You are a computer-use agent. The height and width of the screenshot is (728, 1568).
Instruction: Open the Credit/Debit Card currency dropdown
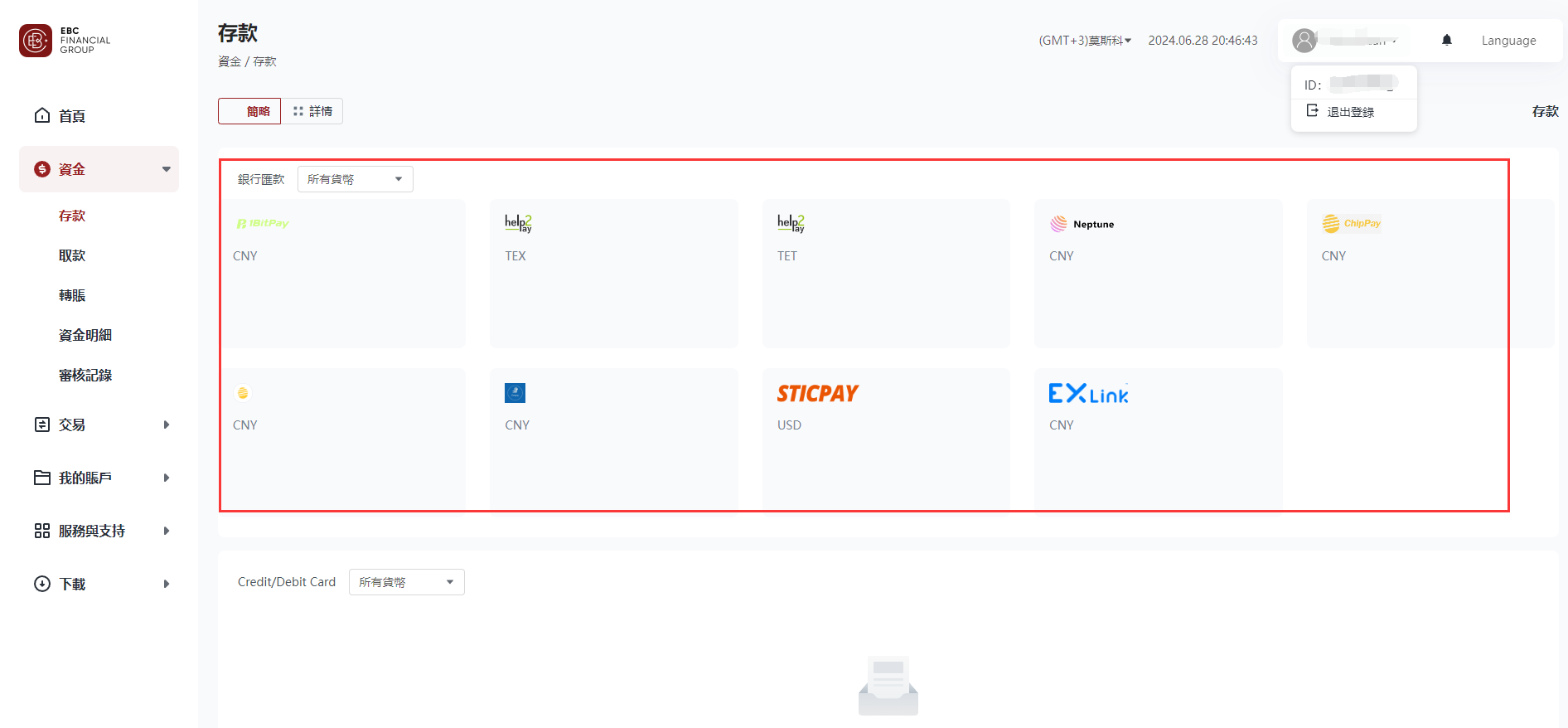pos(407,582)
